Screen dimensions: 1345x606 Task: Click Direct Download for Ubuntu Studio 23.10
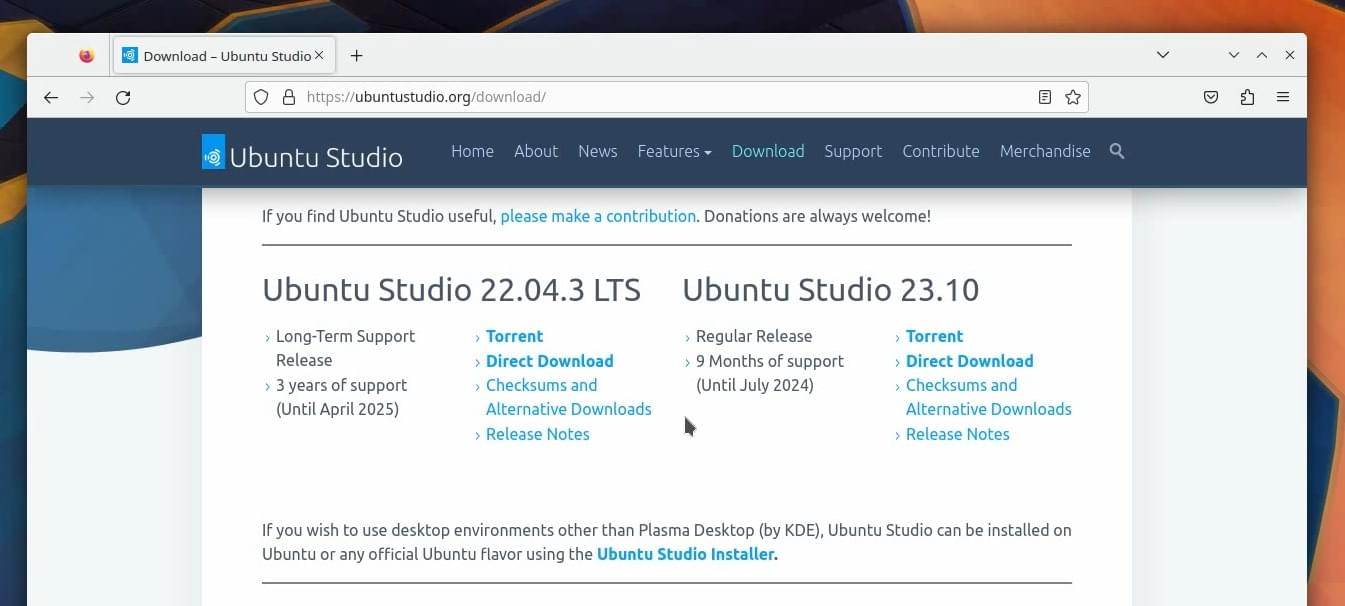pos(969,361)
